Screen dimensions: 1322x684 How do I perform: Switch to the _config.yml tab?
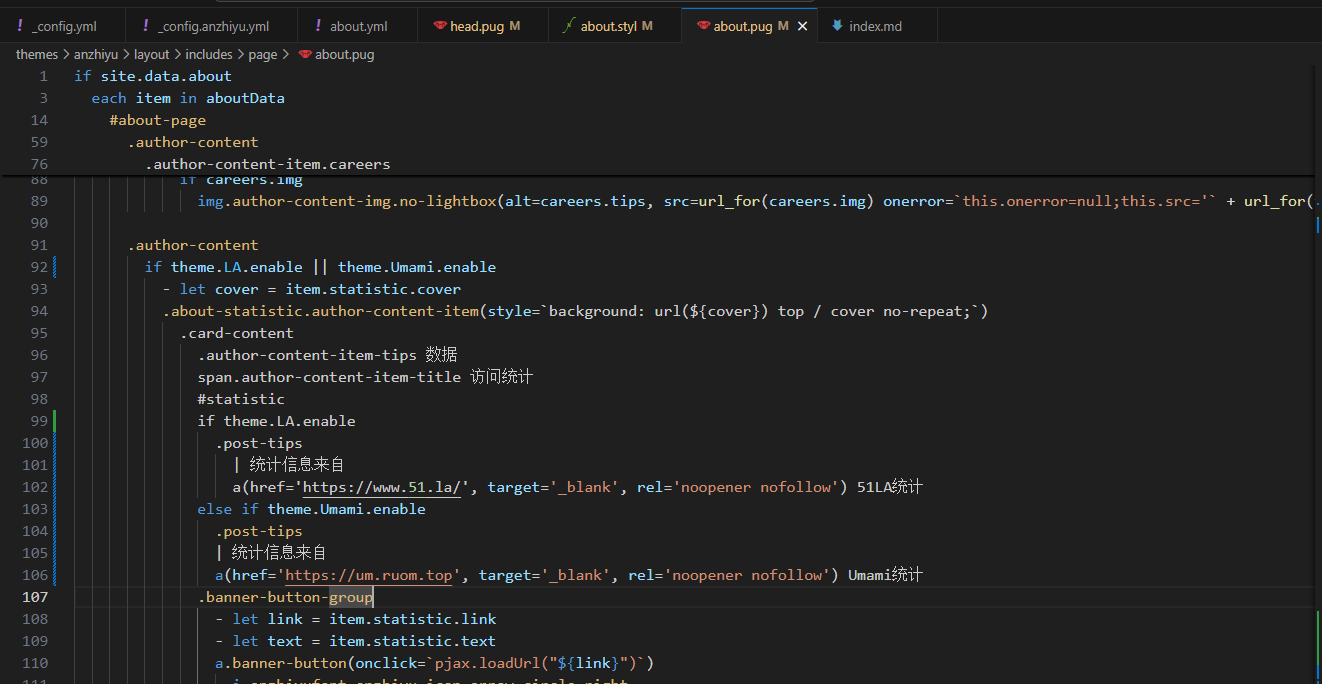point(64,26)
